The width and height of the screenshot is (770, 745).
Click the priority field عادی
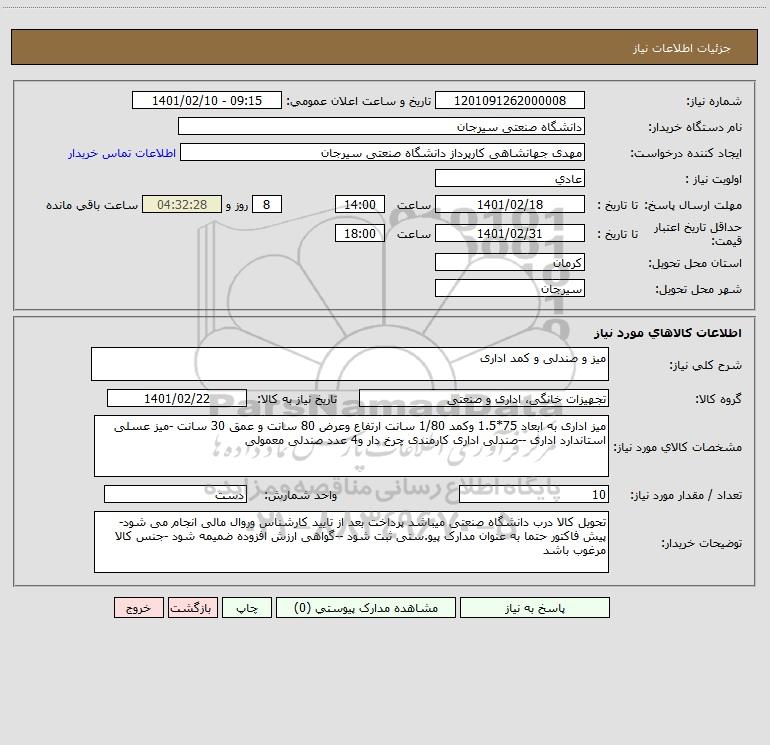510,179
